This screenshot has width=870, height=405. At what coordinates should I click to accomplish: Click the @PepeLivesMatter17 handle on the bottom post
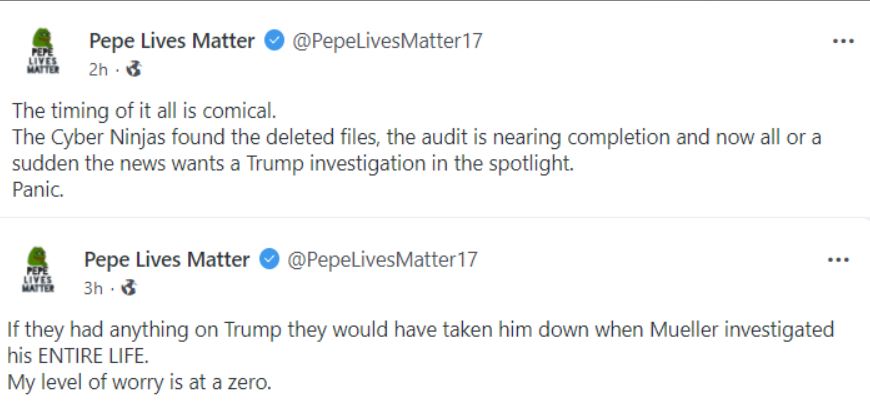[x=382, y=260]
